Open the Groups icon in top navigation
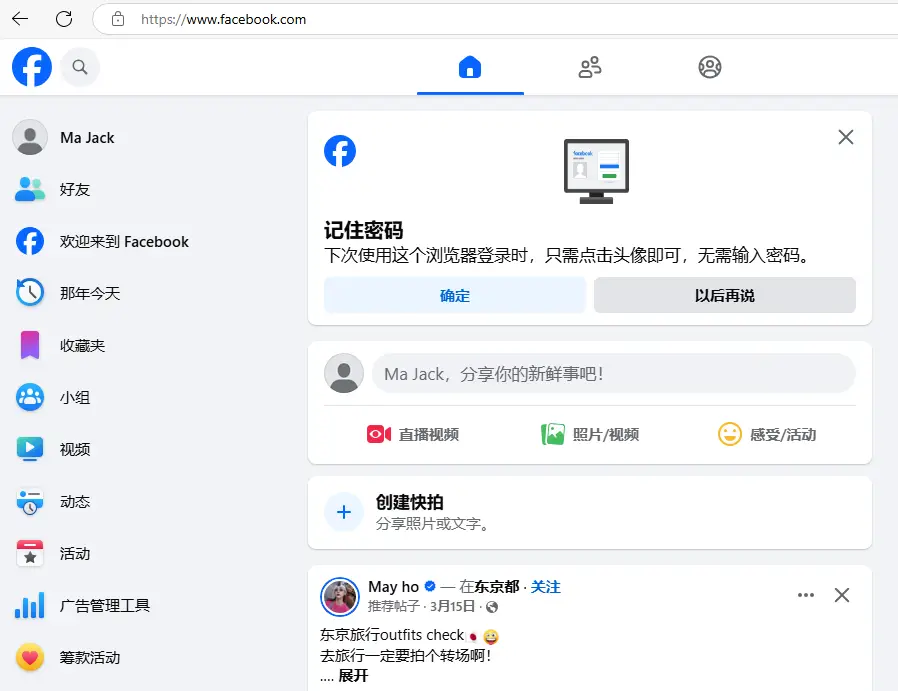 pos(710,68)
